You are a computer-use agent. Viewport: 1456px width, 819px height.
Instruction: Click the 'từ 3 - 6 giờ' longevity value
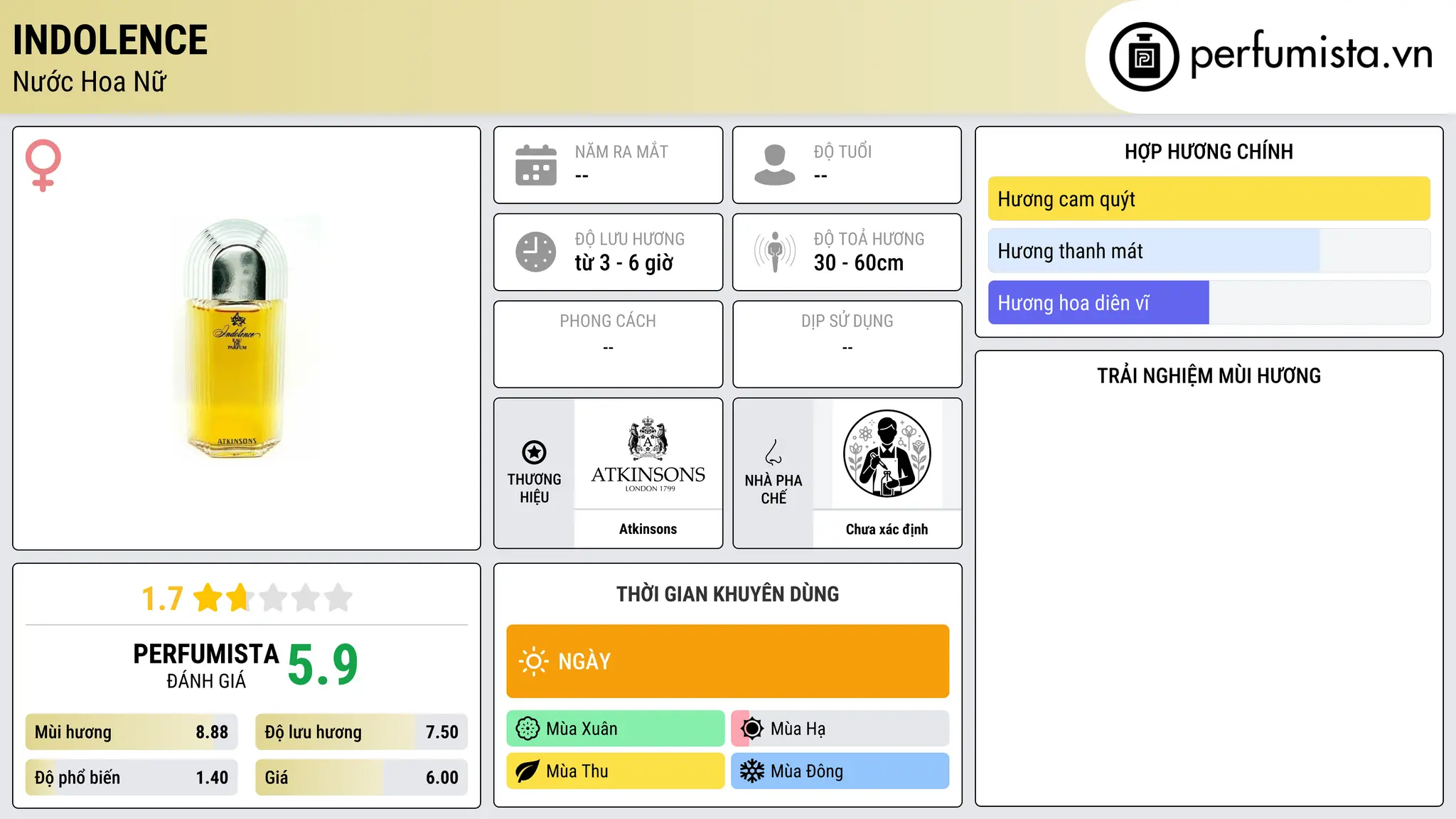(623, 263)
